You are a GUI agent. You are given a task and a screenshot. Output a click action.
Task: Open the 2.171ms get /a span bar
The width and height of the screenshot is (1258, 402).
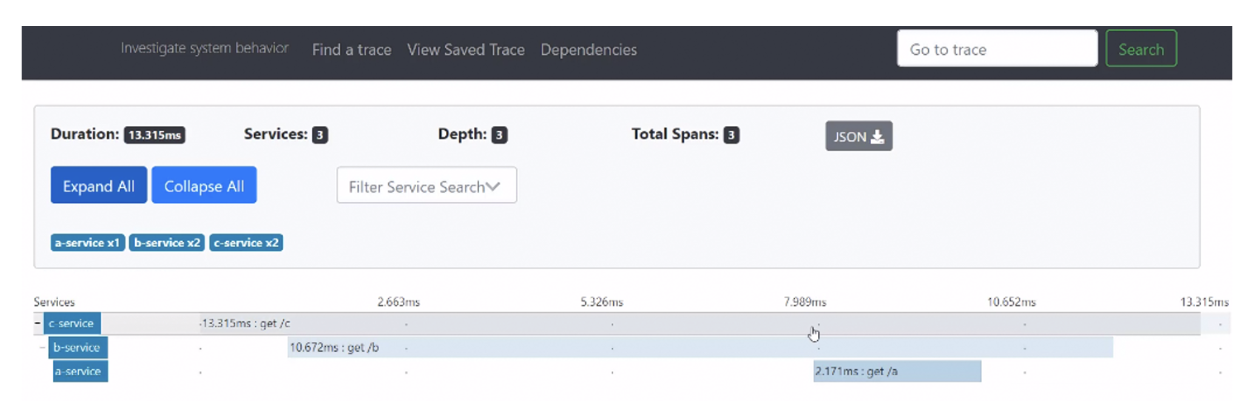[897, 372]
